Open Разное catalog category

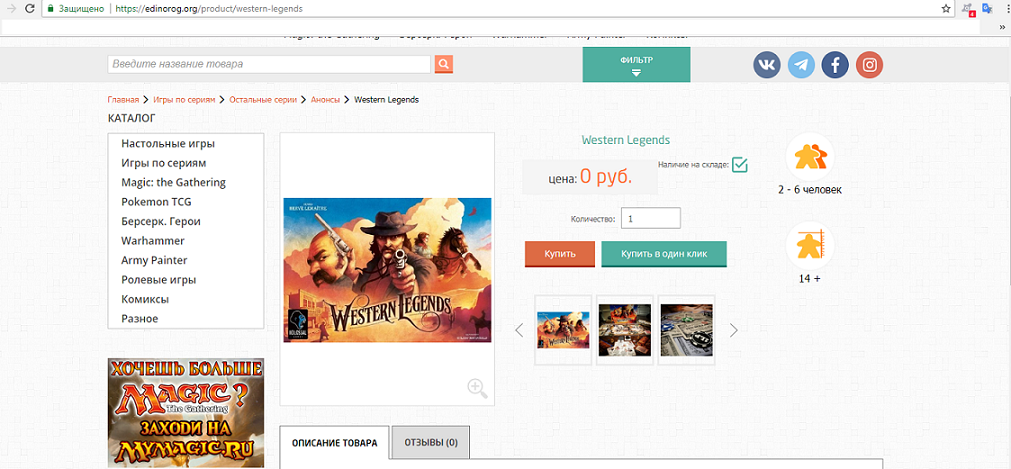pos(140,319)
